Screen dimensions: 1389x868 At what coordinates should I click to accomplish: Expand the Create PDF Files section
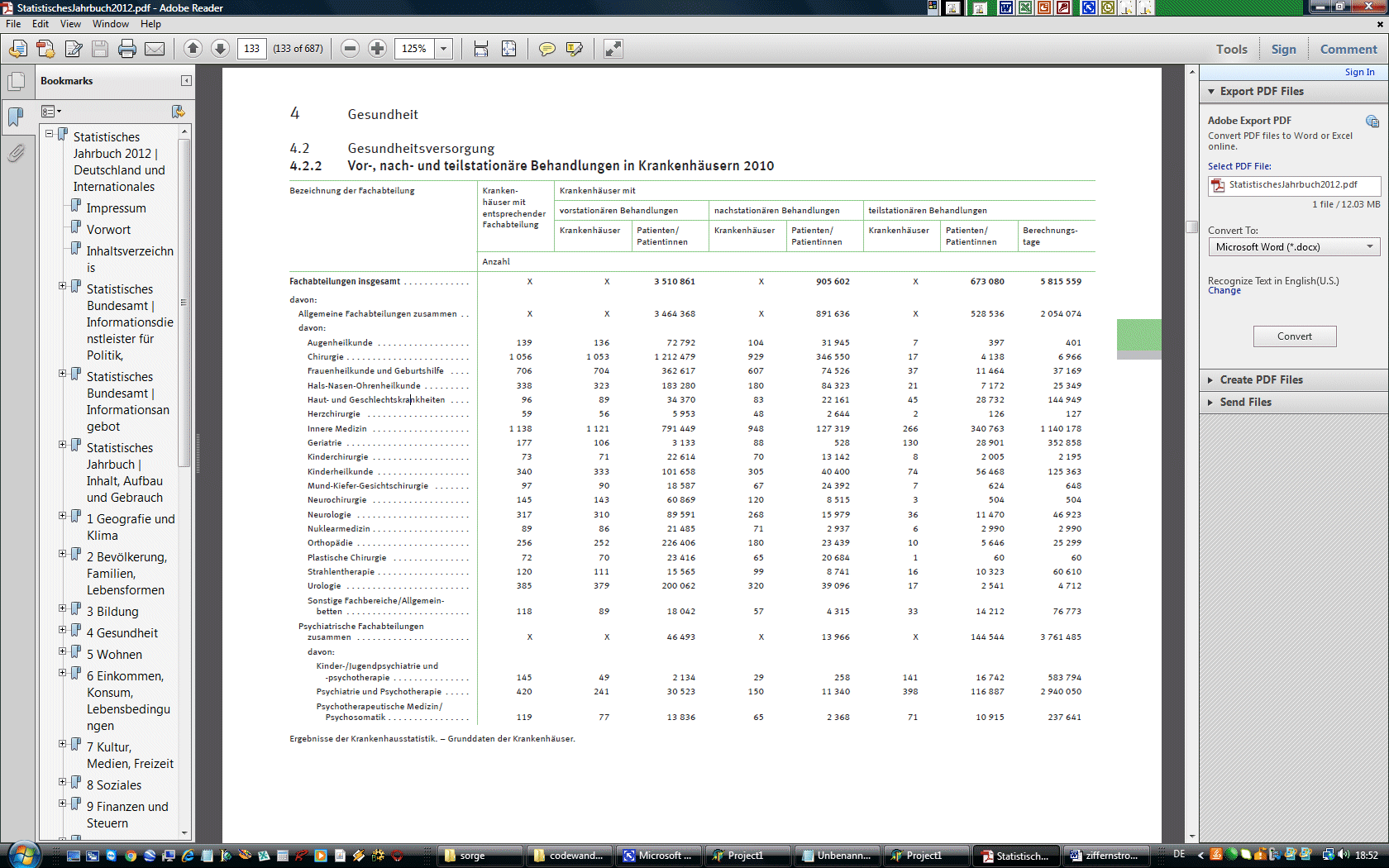pos(1211,380)
